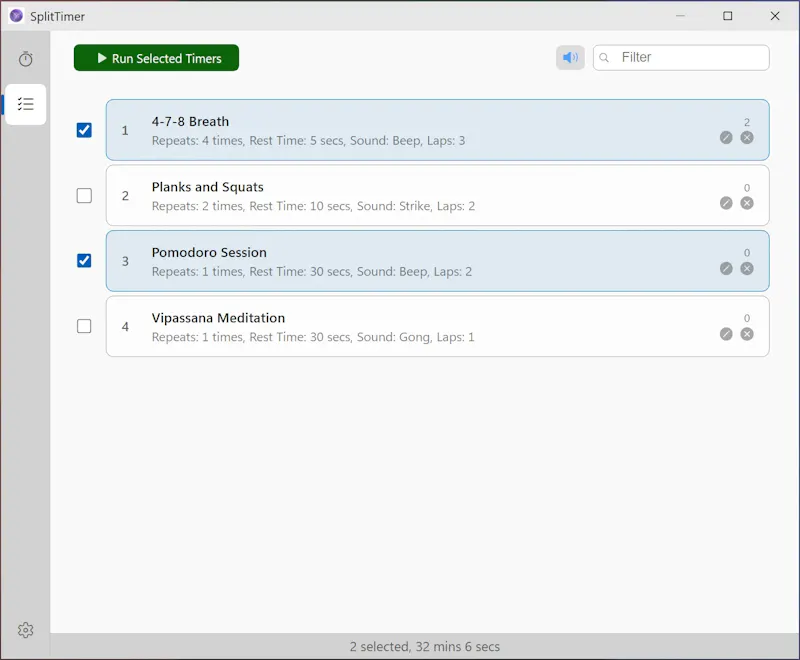Check the Vipassana Meditation checkbox
The height and width of the screenshot is (660, 800).
84,326
